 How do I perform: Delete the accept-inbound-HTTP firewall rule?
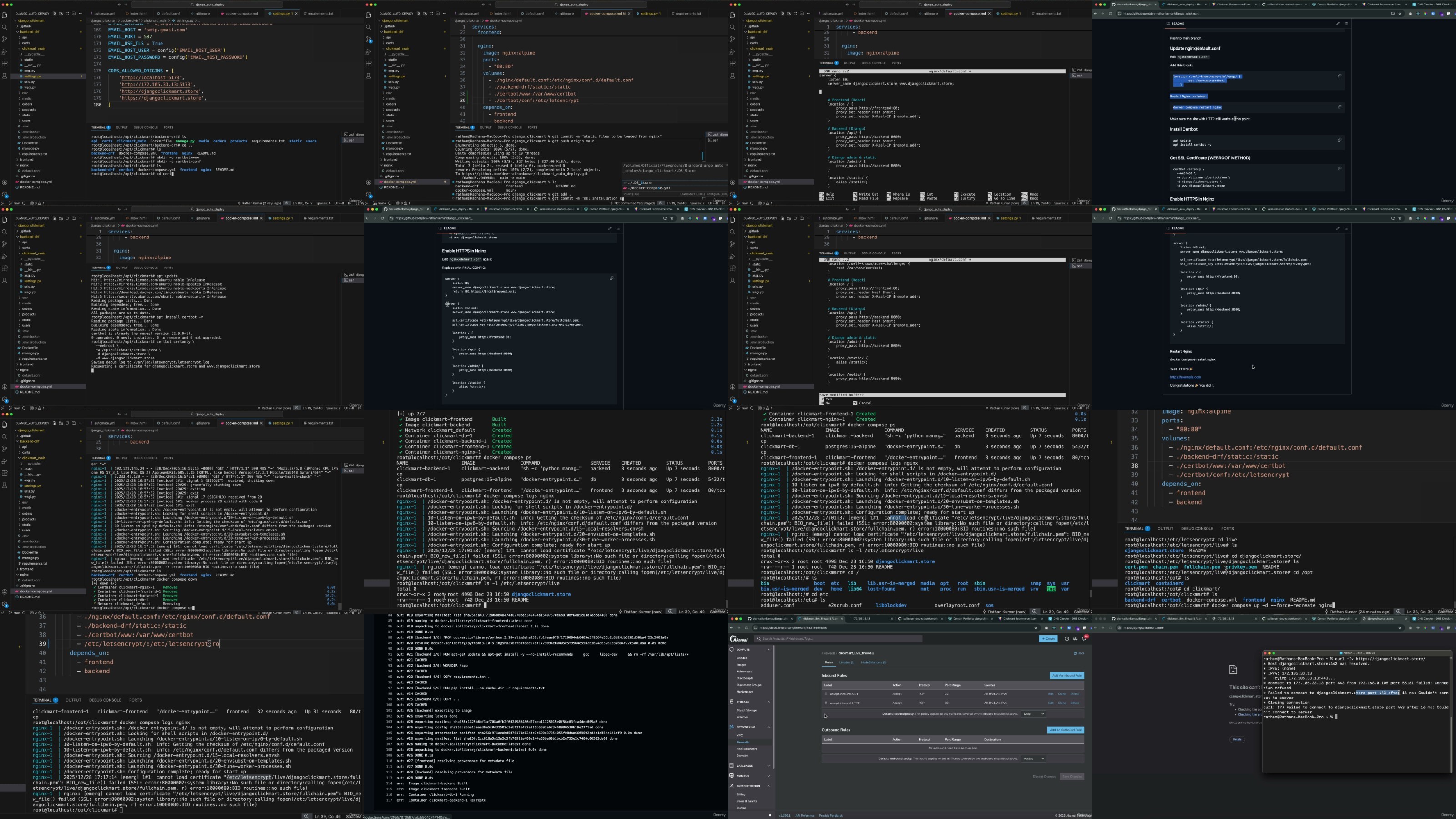1074,703
